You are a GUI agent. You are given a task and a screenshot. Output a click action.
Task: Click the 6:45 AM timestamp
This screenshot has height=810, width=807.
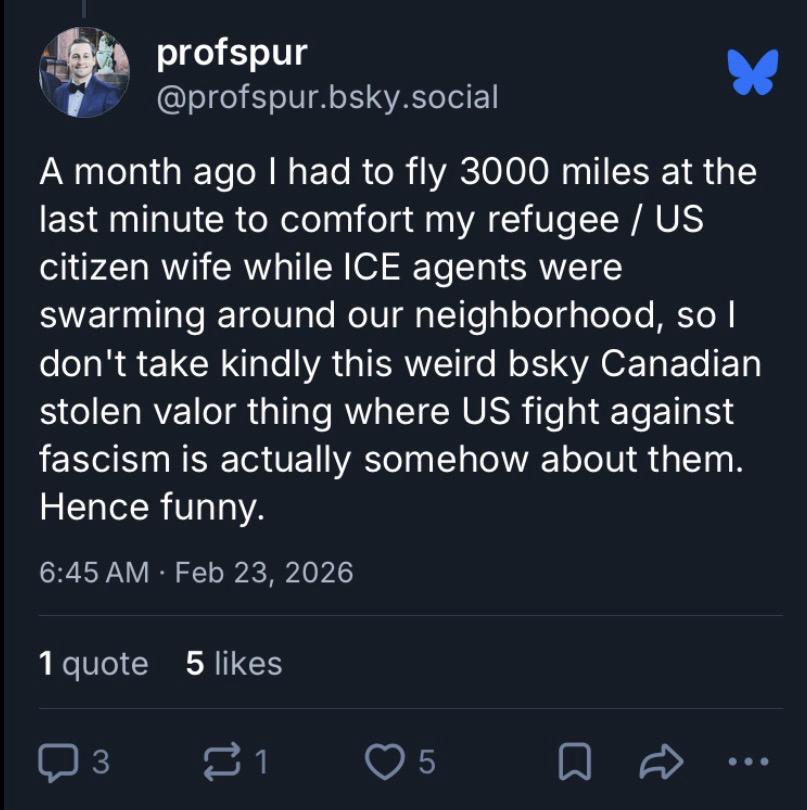click(93, 572)
